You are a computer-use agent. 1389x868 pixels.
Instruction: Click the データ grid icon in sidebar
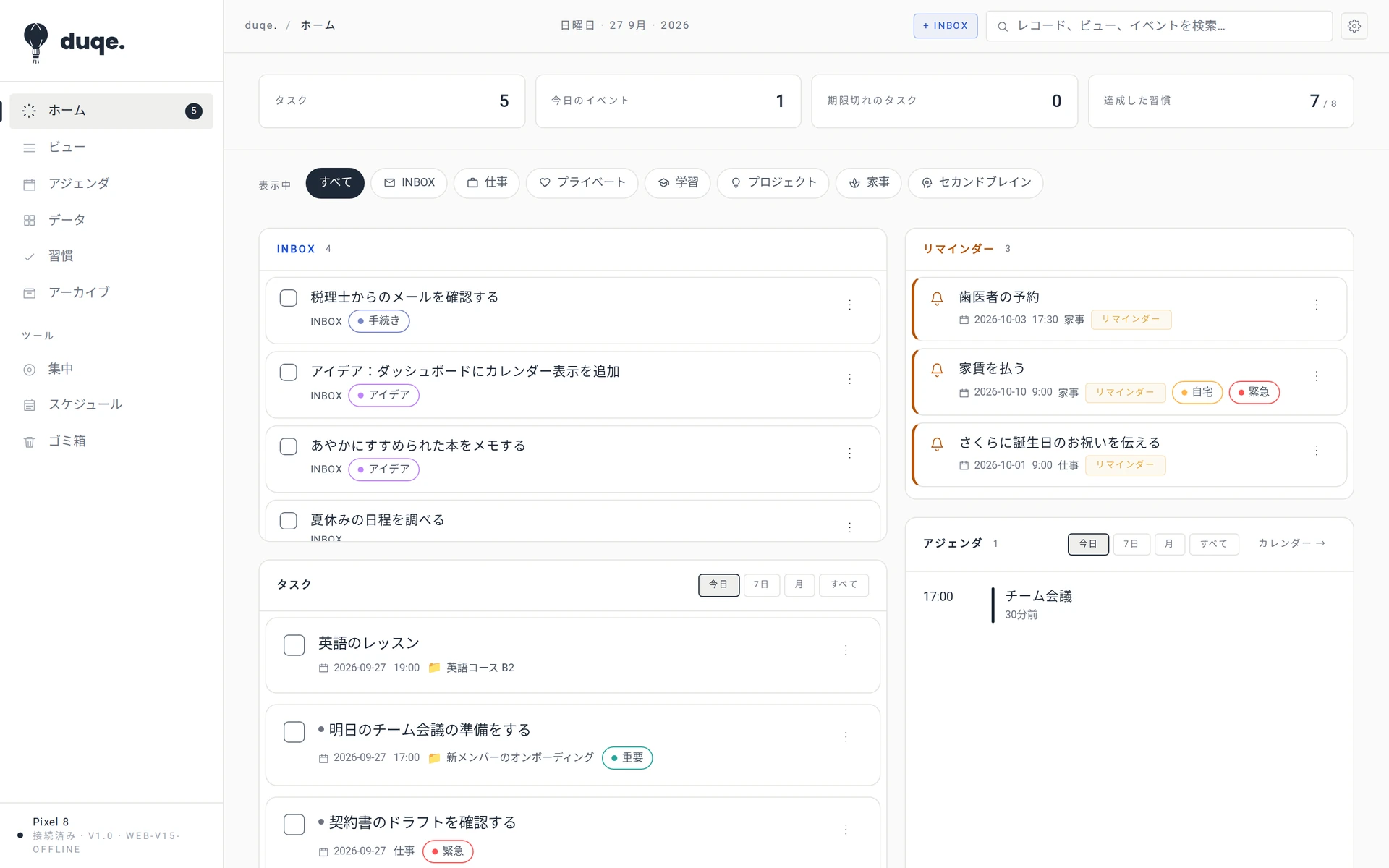click(x=29, y=220)
